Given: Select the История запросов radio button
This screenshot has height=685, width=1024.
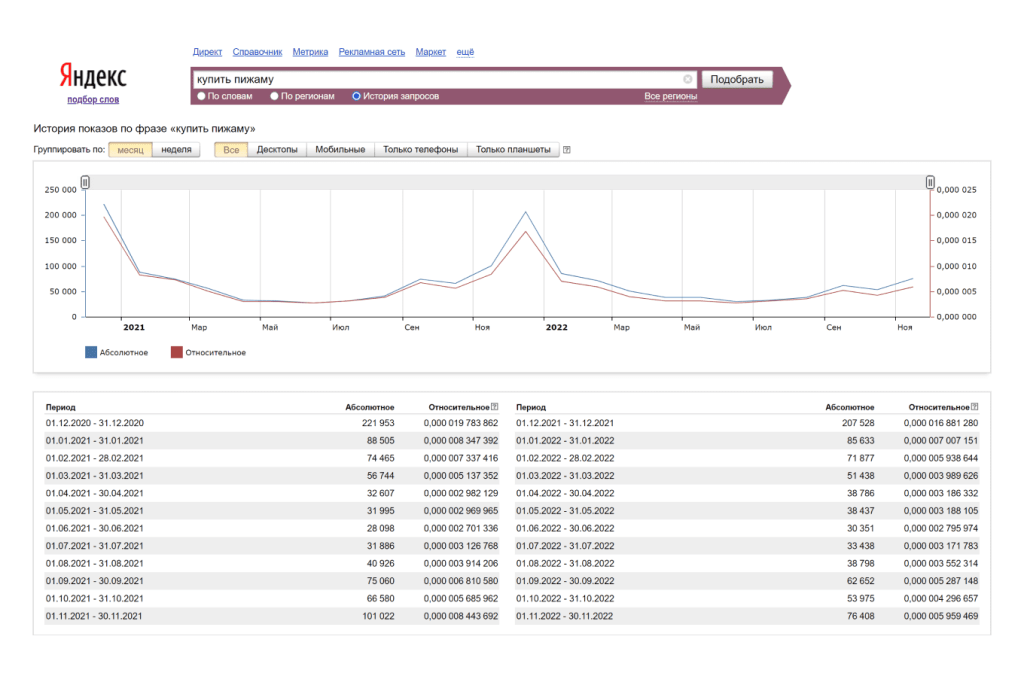Looking at the screenshot, I should 356,97.
